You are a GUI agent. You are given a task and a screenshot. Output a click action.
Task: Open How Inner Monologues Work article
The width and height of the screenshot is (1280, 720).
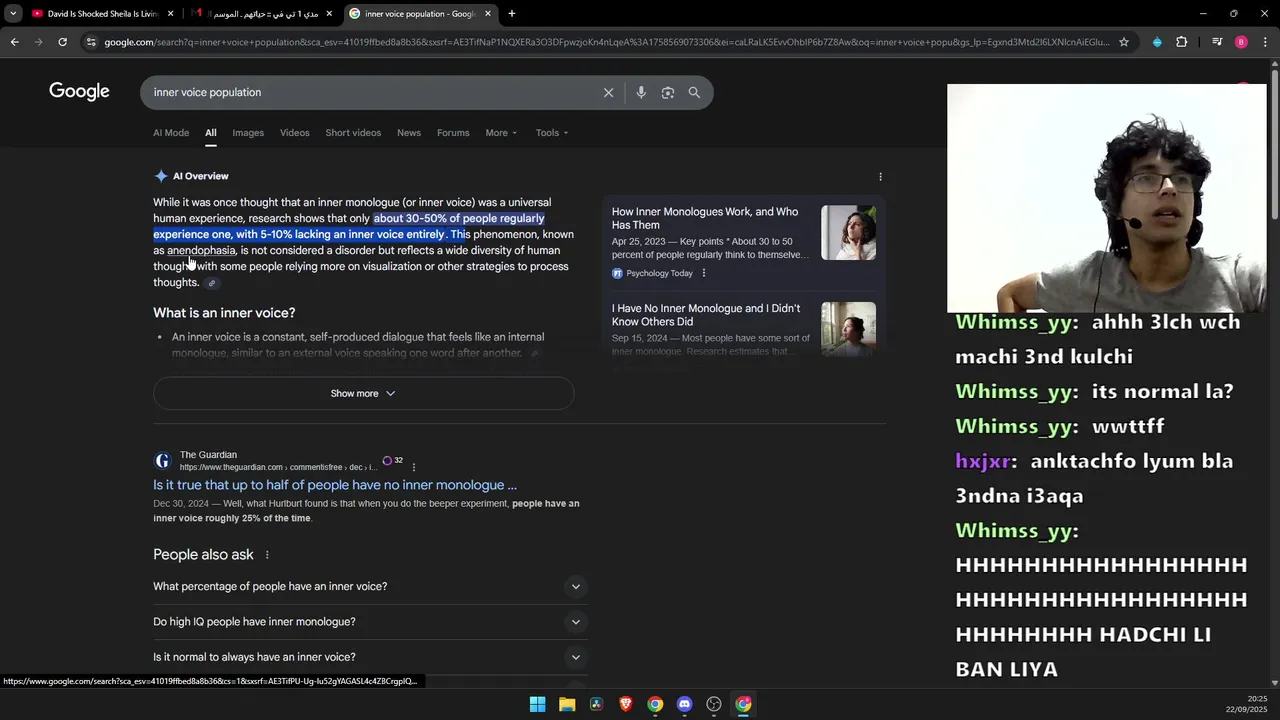(705, 218)
